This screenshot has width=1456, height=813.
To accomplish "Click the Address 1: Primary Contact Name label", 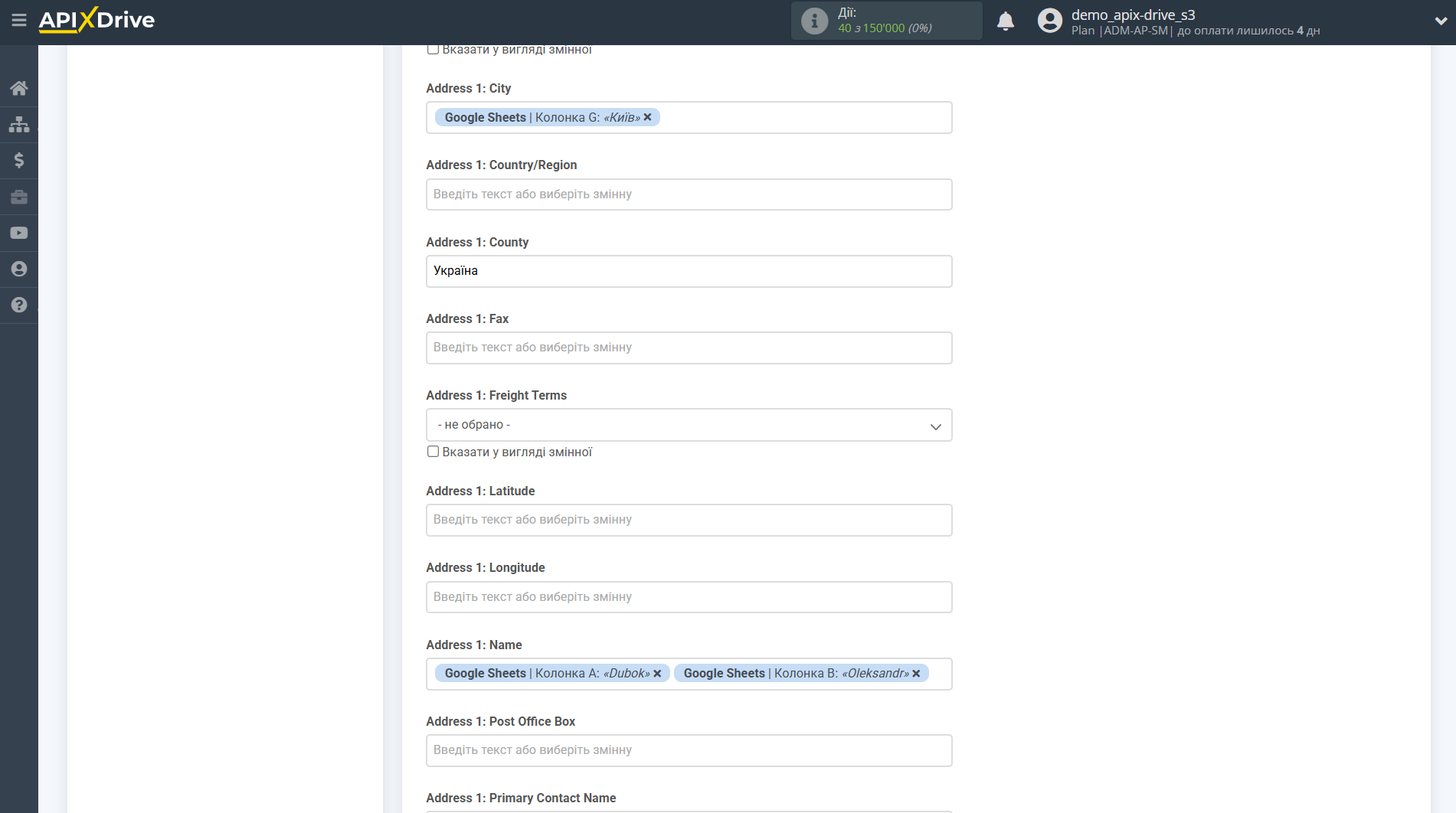I will tap(521, 798).
